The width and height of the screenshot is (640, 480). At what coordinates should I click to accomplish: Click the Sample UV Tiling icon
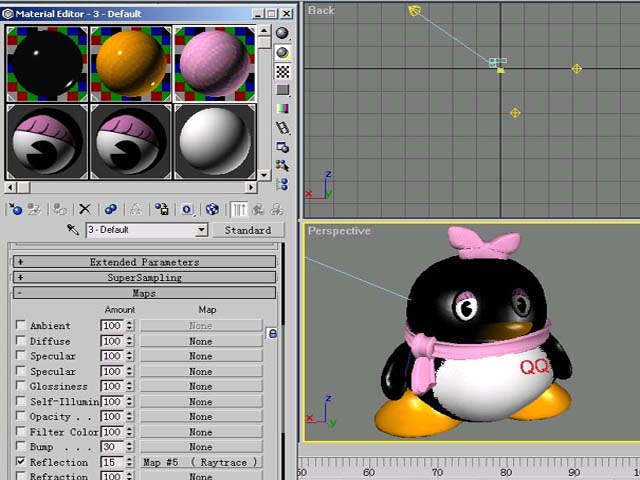pos(282,90)
